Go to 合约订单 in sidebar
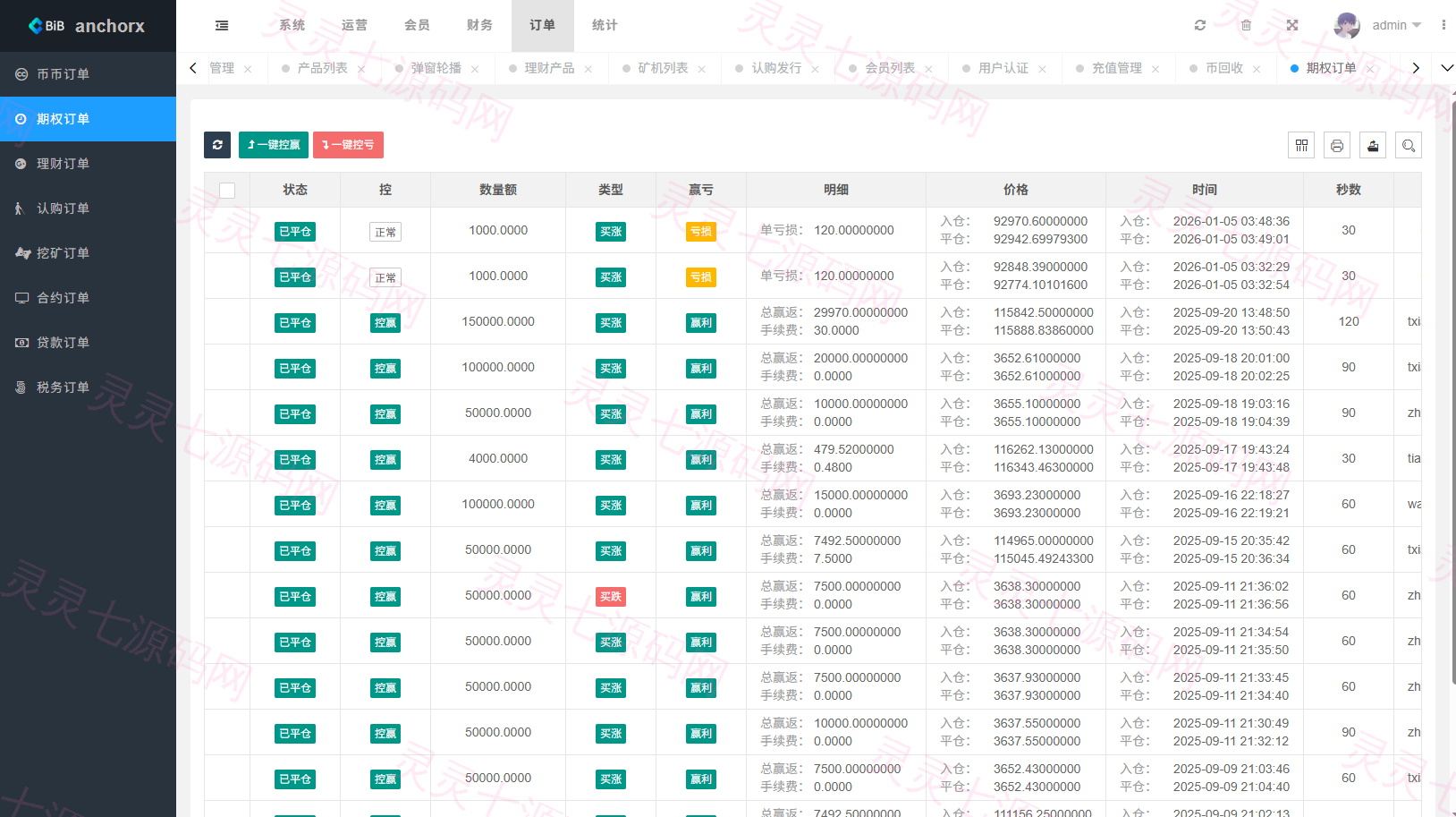 tap(88, 298)
